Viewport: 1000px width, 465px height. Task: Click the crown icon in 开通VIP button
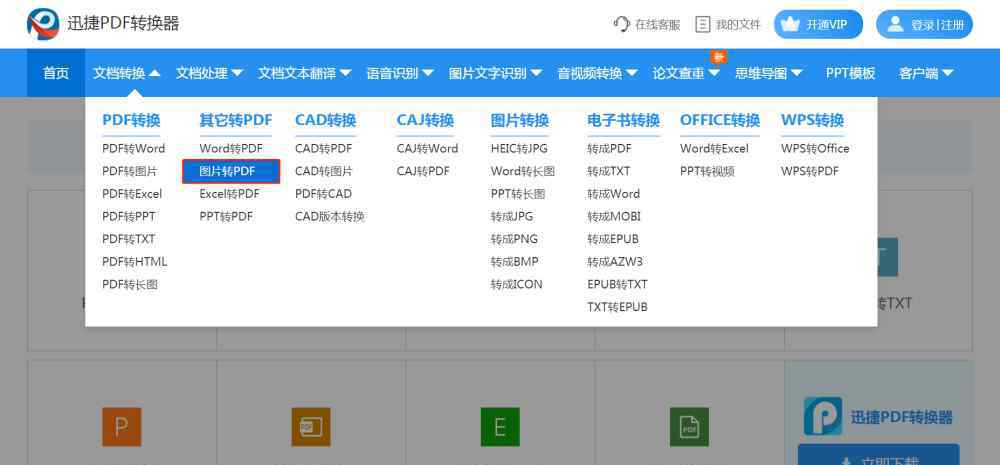click(x=791, y=24)
